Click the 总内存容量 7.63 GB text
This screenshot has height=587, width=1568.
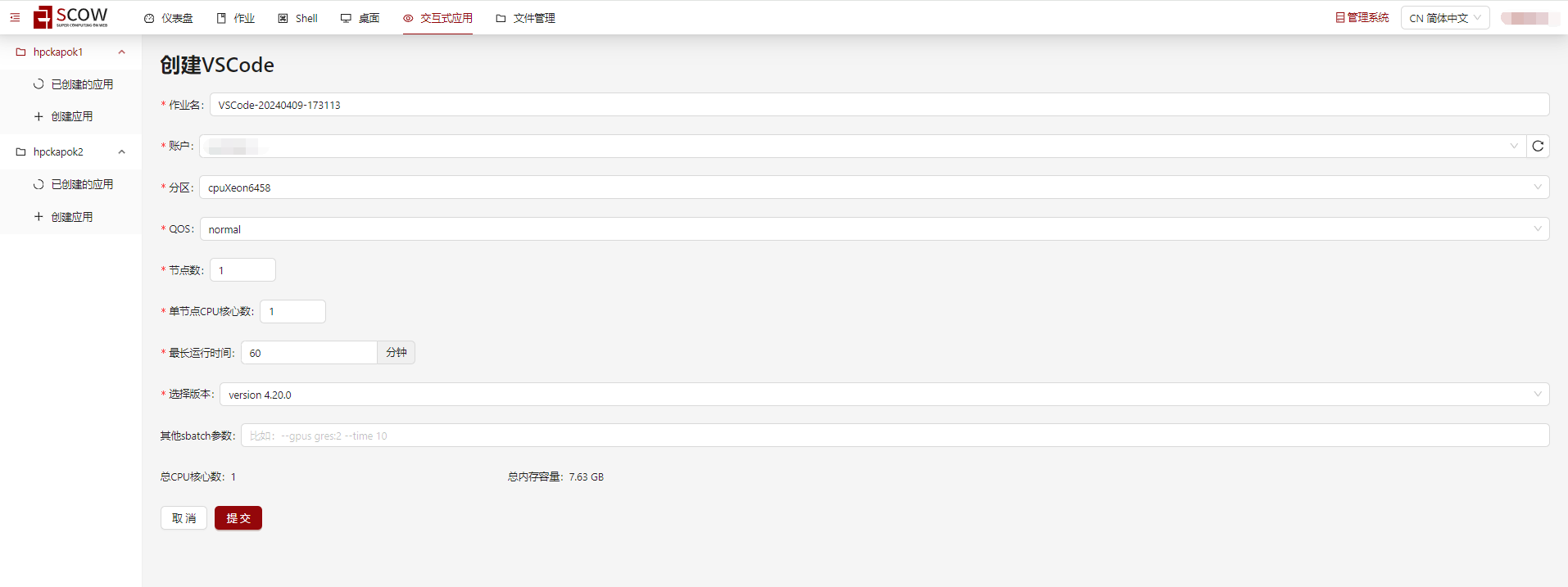(x=555, y=477)
